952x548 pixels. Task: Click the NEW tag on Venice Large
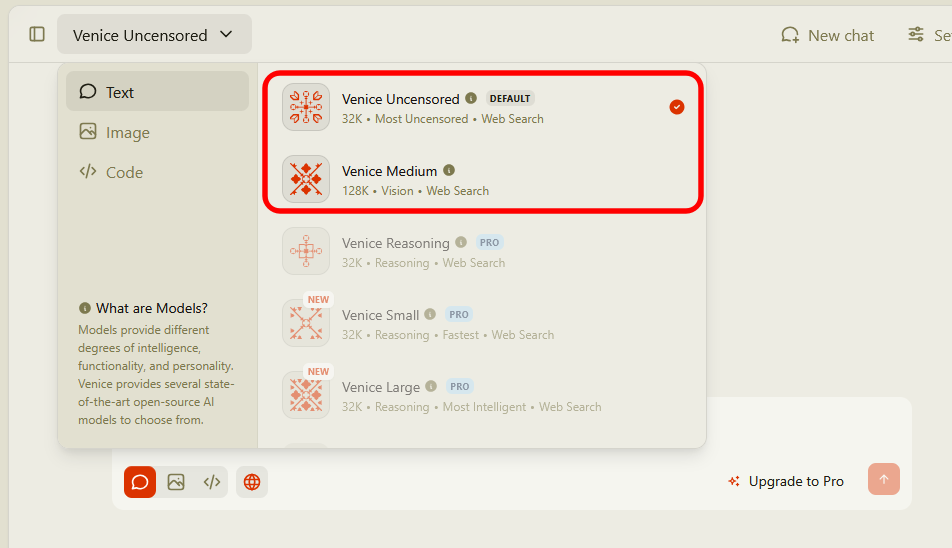318,371
